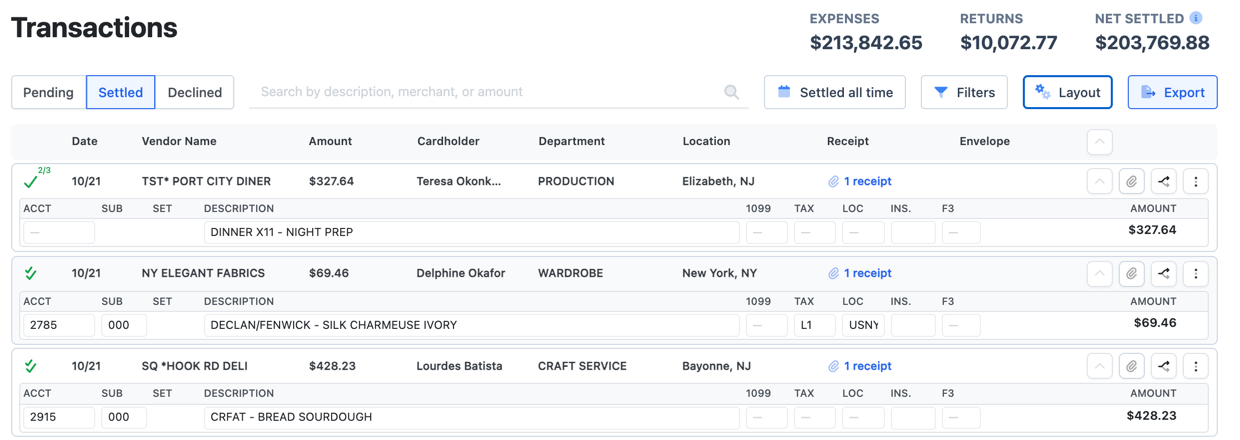Click the INS. field for SQ *HOOK RD DELI

coord(913,417)
